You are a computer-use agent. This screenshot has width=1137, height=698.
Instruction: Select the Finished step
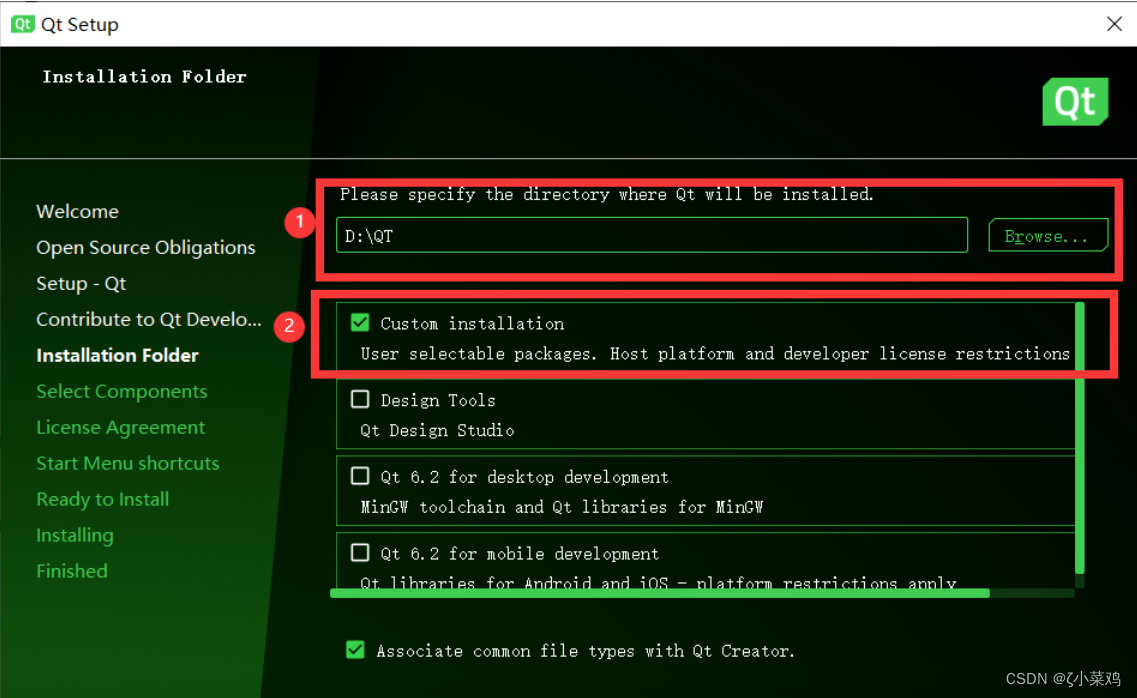(x=72, y=571)
